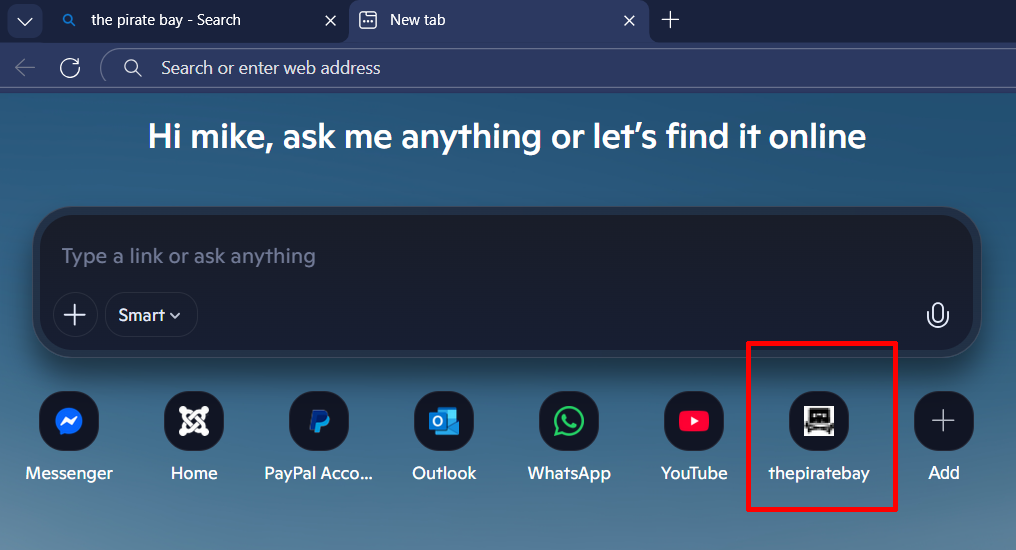This screenshot has height=550, width=1016.
Task: Click Add to create new shortcut
Action: pos(943,421)
